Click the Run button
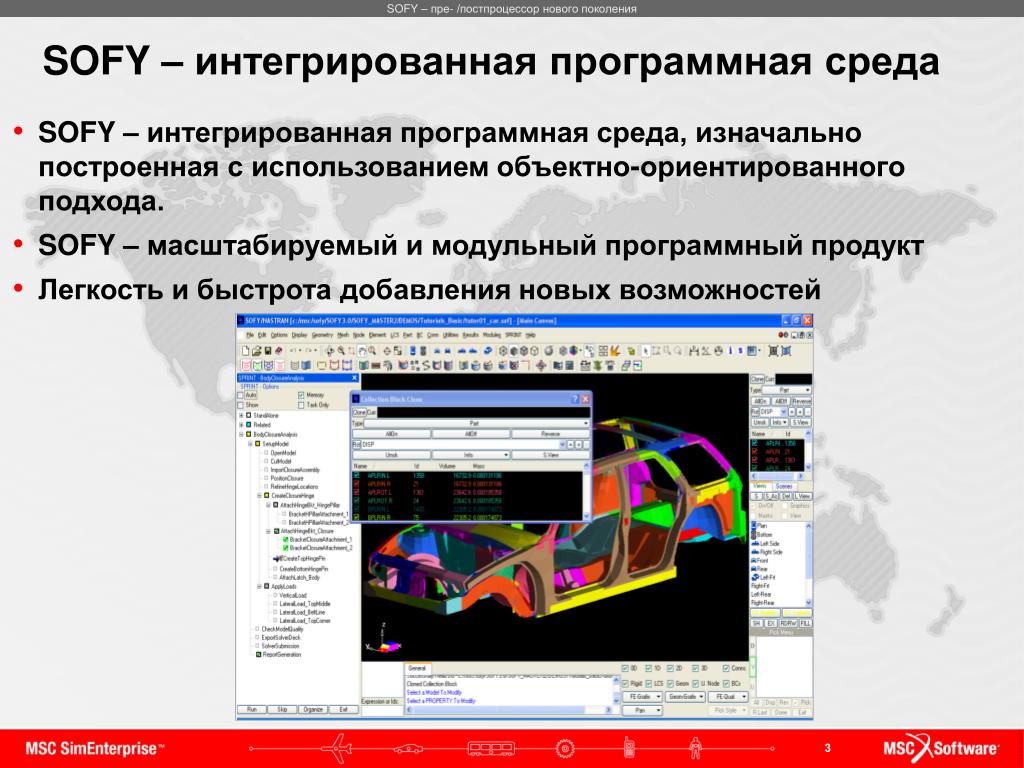 [x=251, y=709]
